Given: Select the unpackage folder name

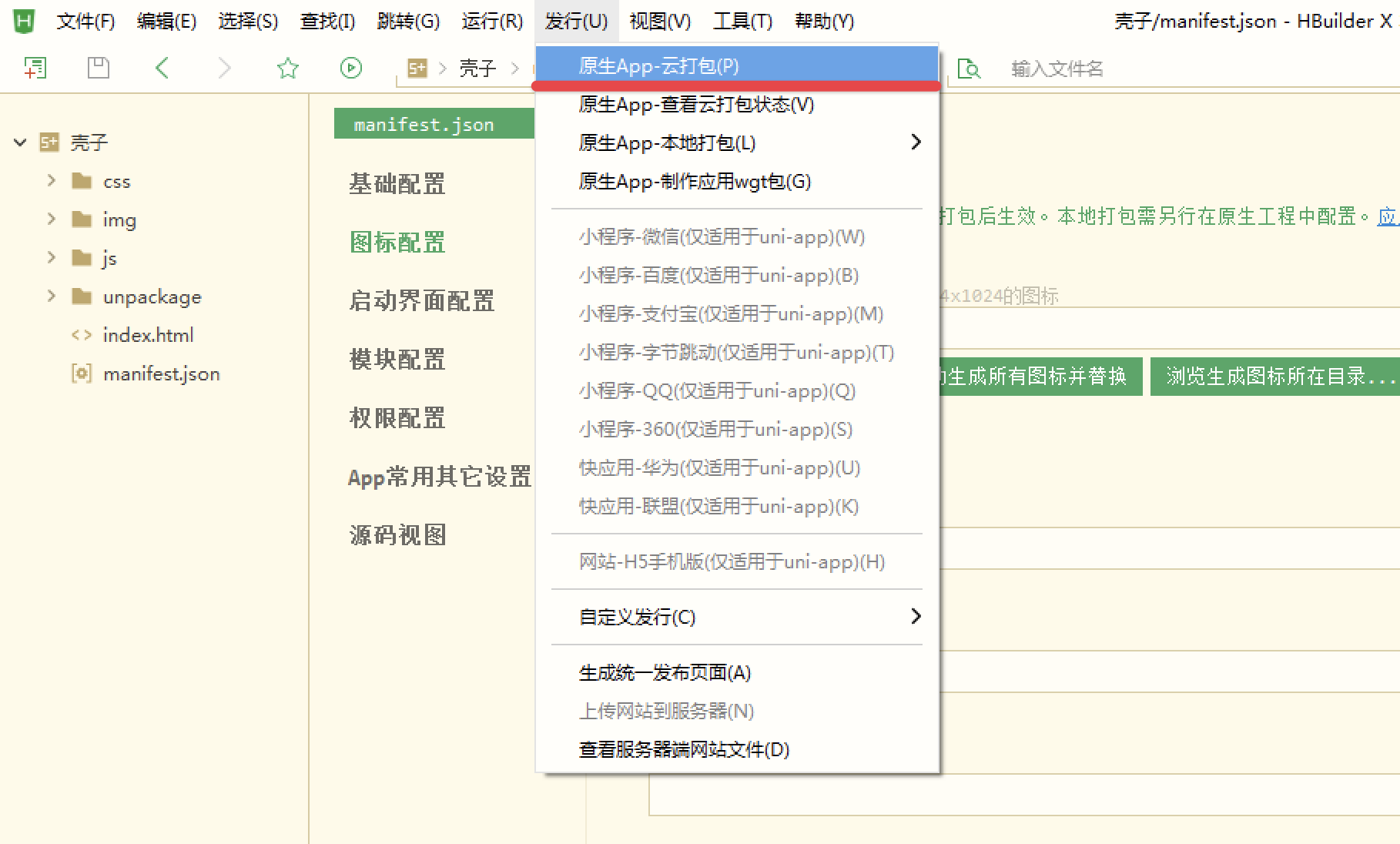Looking at the screenshot, I should pyautogui.click(x=152, y=297).
